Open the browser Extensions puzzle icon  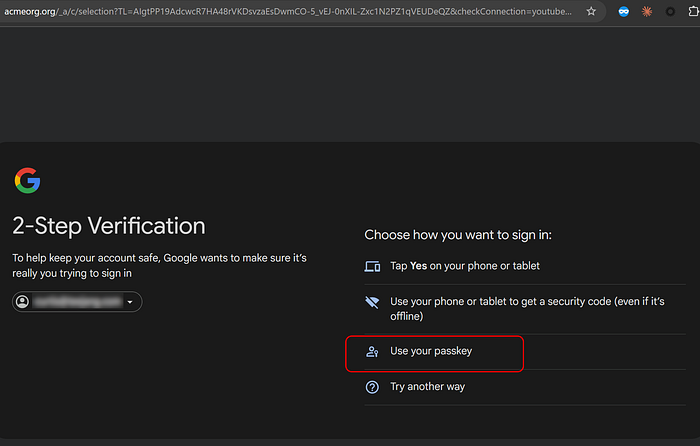click(693, 11)
